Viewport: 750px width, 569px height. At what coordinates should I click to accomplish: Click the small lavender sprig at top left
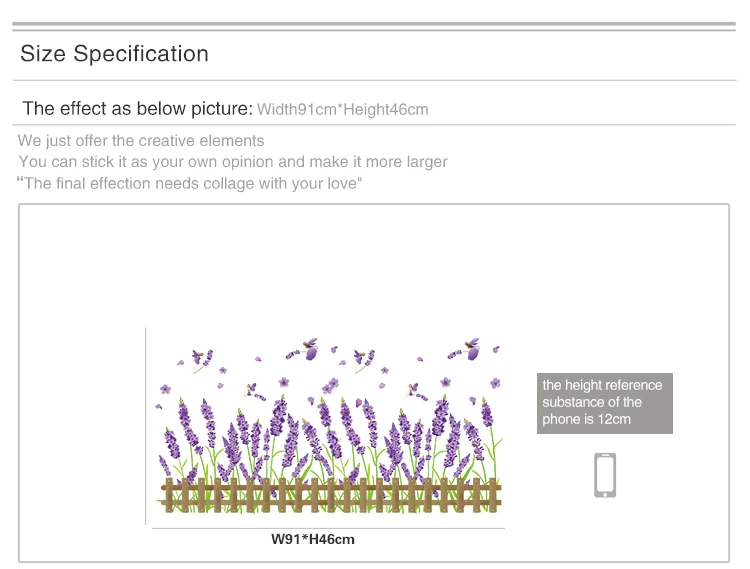pos(201,357)
